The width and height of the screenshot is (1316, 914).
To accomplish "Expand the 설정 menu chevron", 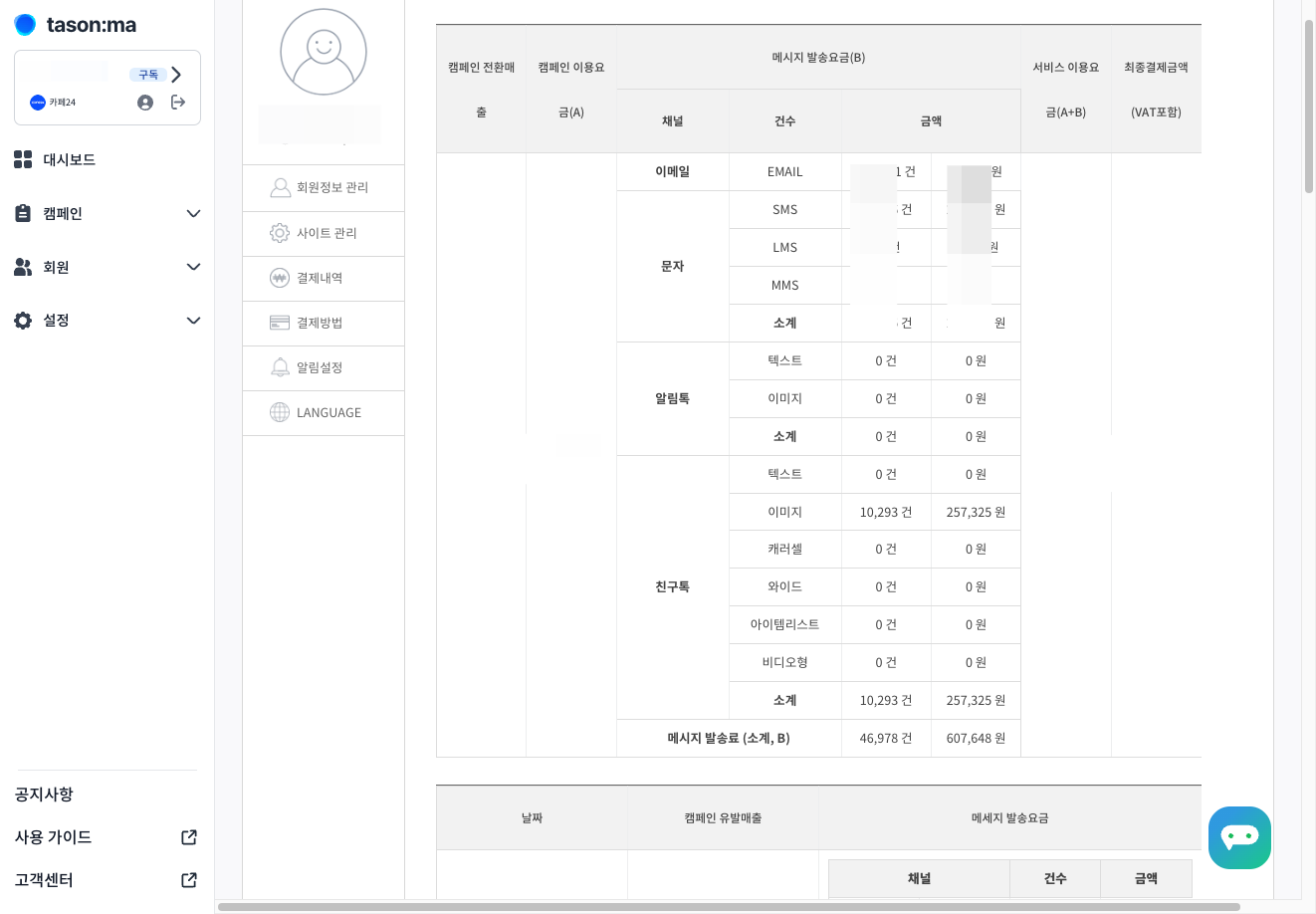I will [x=194, y=321].
